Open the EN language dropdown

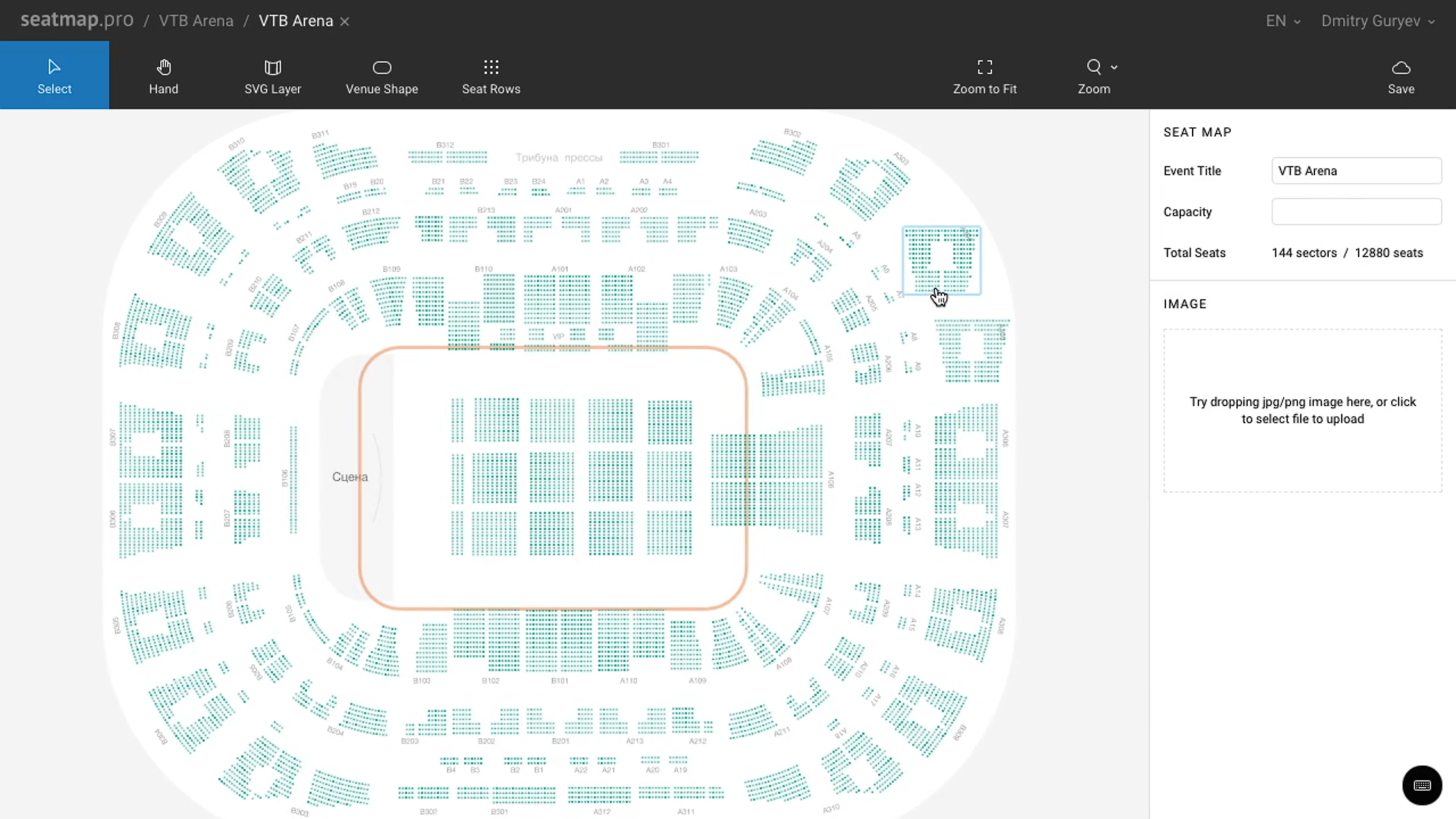click(1282, 21)
